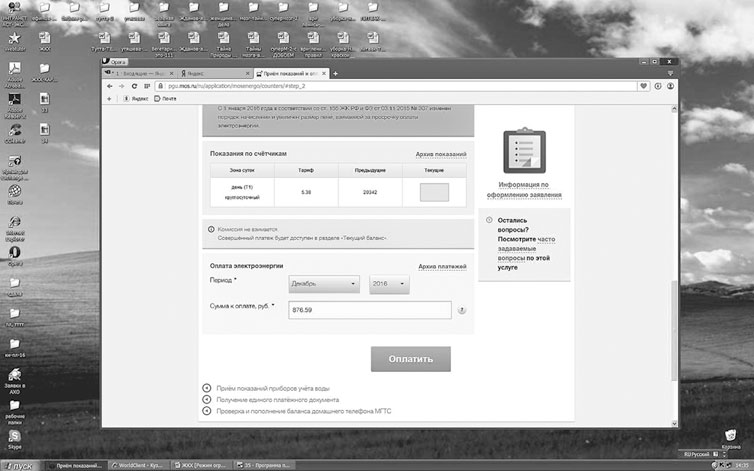Screen dimensions: 754x471
Task: Select the ЖКХ taskbar button
Action: (200, 466)
